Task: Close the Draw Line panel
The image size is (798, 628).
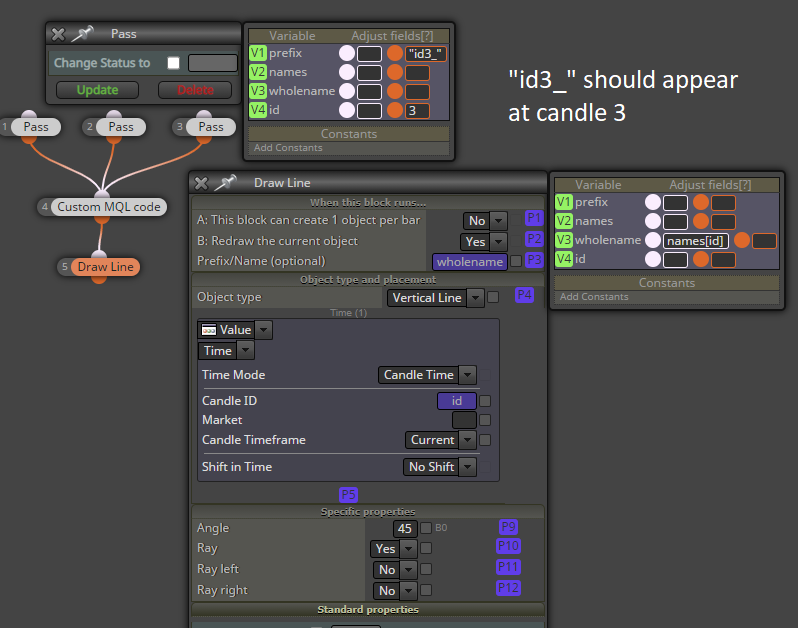Action: click(x=202, y=183)
